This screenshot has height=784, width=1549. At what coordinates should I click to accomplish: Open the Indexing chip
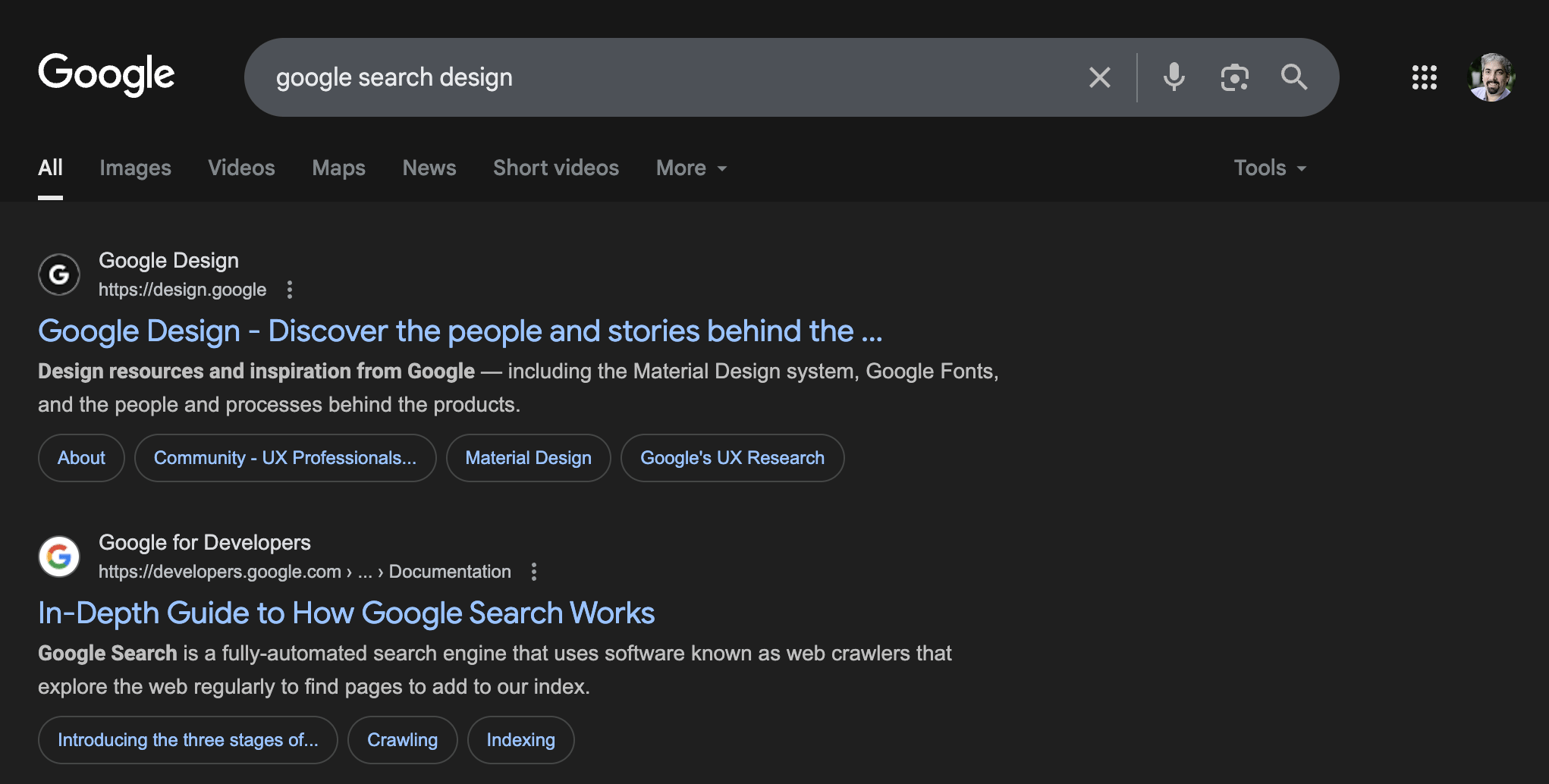click(x=520, y=740)
